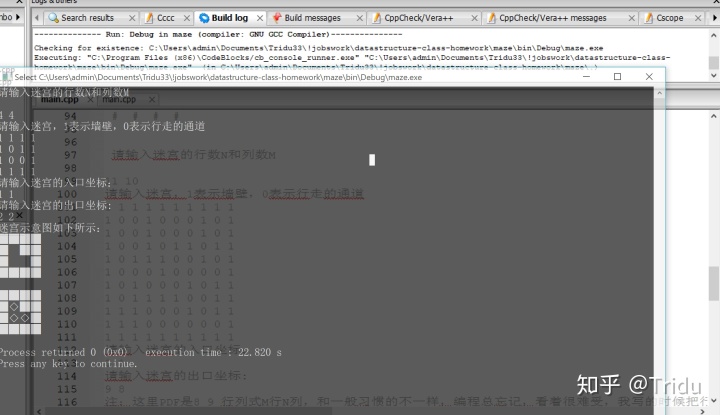Click the 'execution time : 22.820 s' text
The height and width of the screenshot is (415, 720).
(x=213, y=352)
